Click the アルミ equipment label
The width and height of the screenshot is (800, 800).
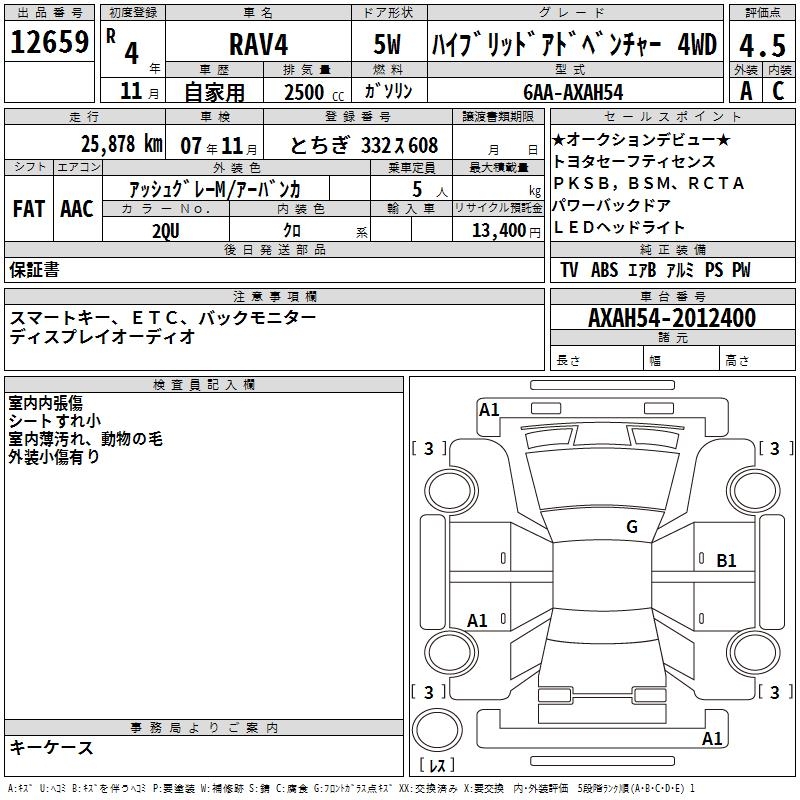(x=680, y=269)
